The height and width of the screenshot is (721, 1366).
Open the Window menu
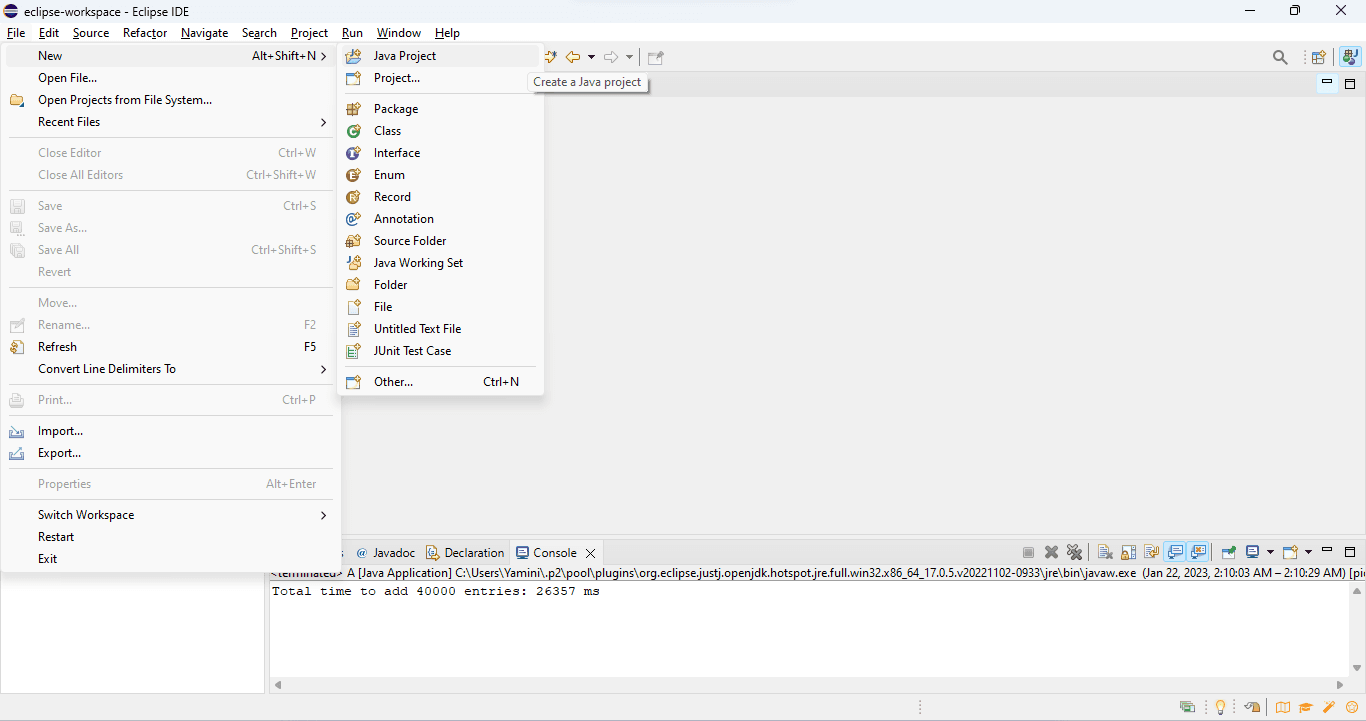pos(399,33)
